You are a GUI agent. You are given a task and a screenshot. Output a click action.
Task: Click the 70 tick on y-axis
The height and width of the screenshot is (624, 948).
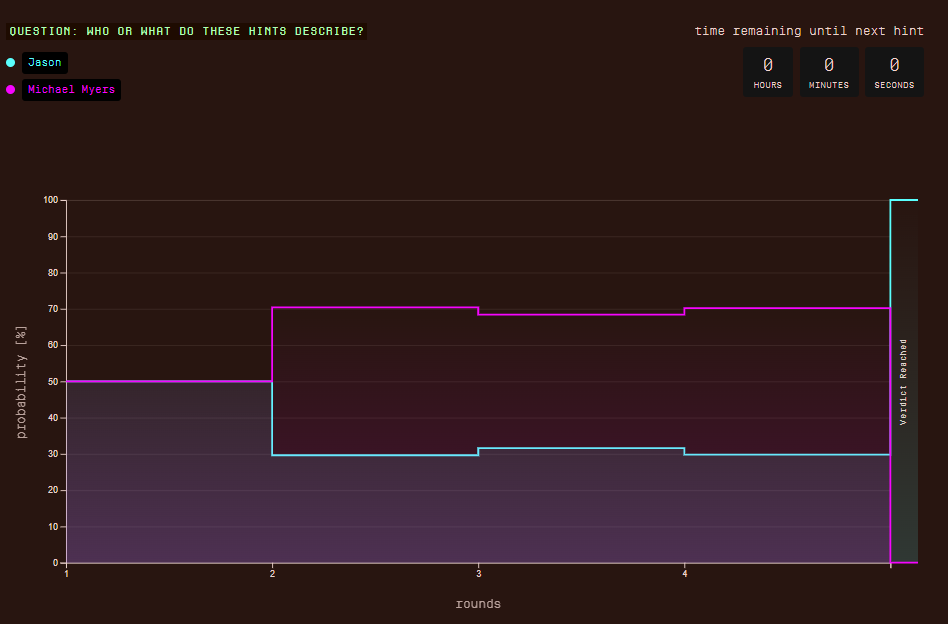point(53,309)
